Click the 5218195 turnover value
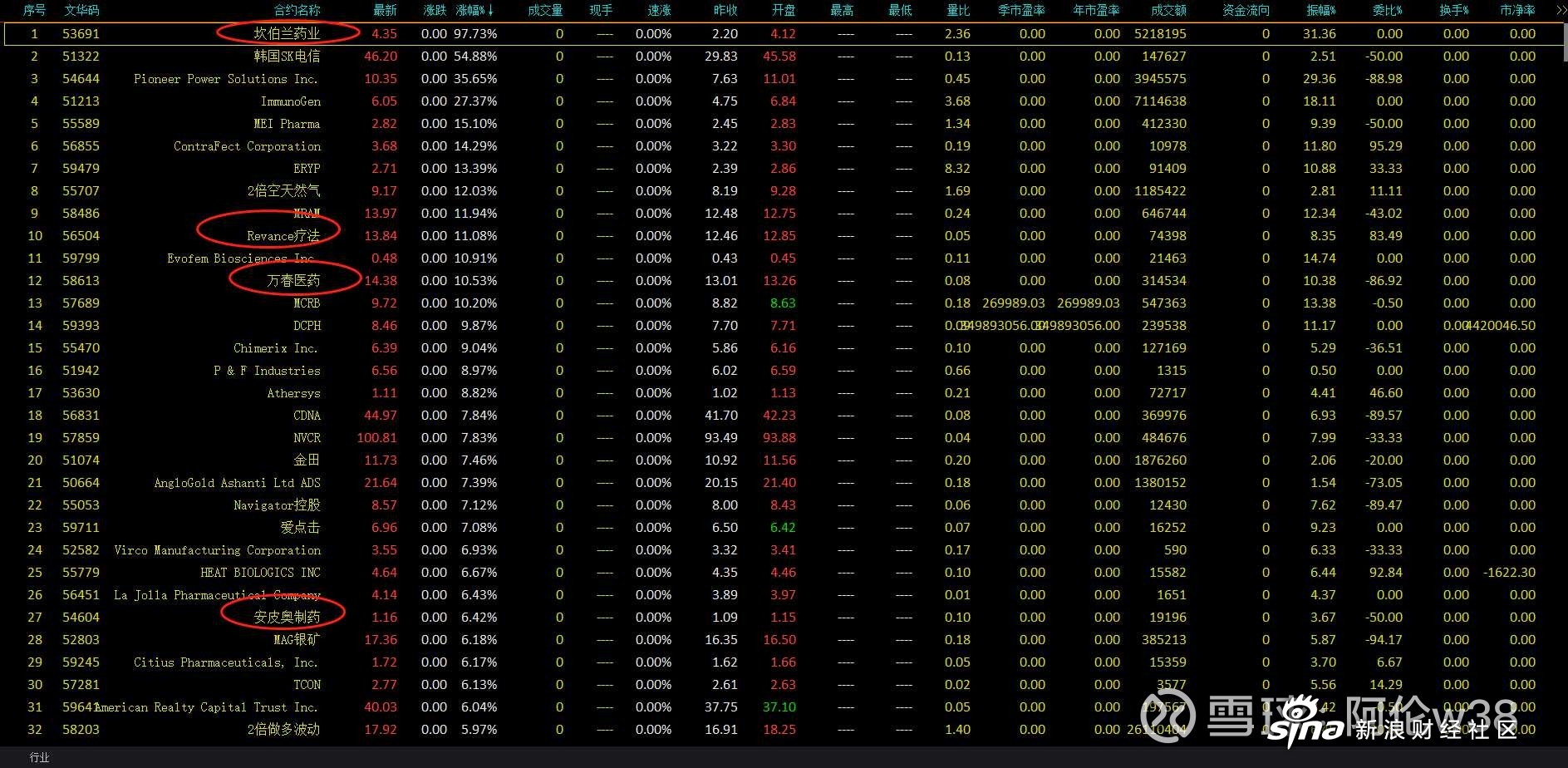 coord(1160,34)
